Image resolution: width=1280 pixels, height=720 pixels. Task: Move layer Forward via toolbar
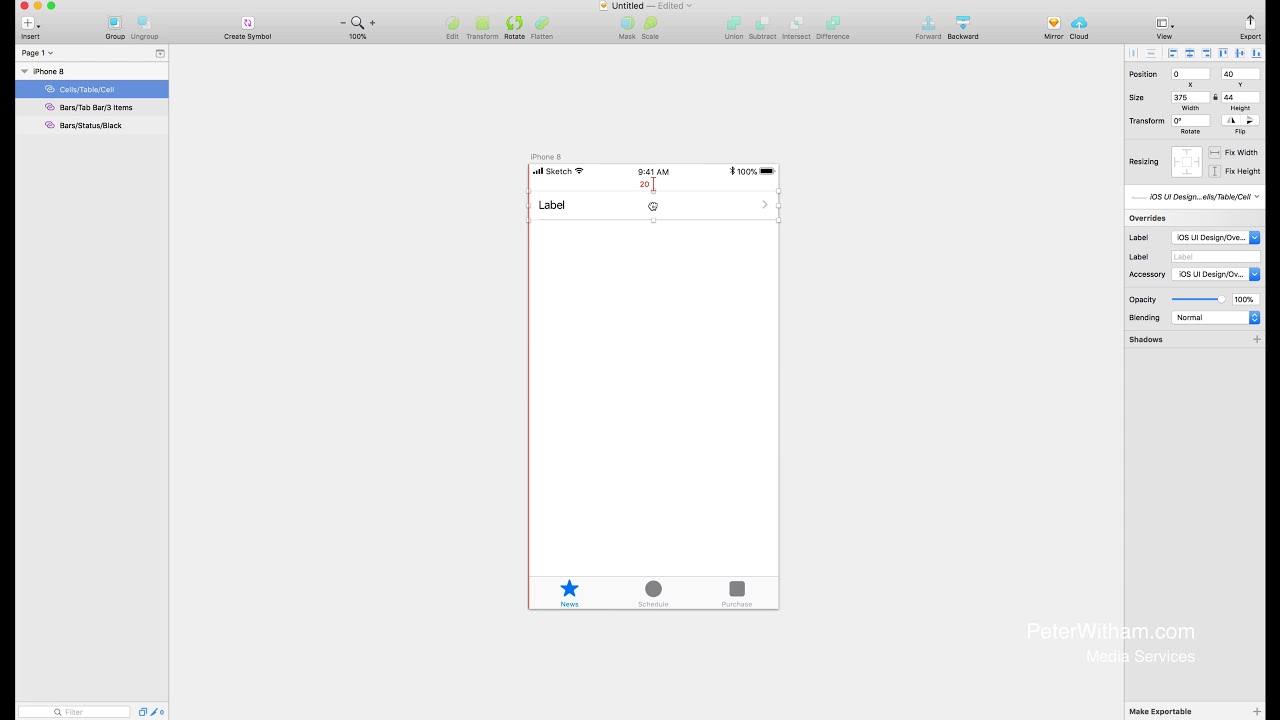928,23
